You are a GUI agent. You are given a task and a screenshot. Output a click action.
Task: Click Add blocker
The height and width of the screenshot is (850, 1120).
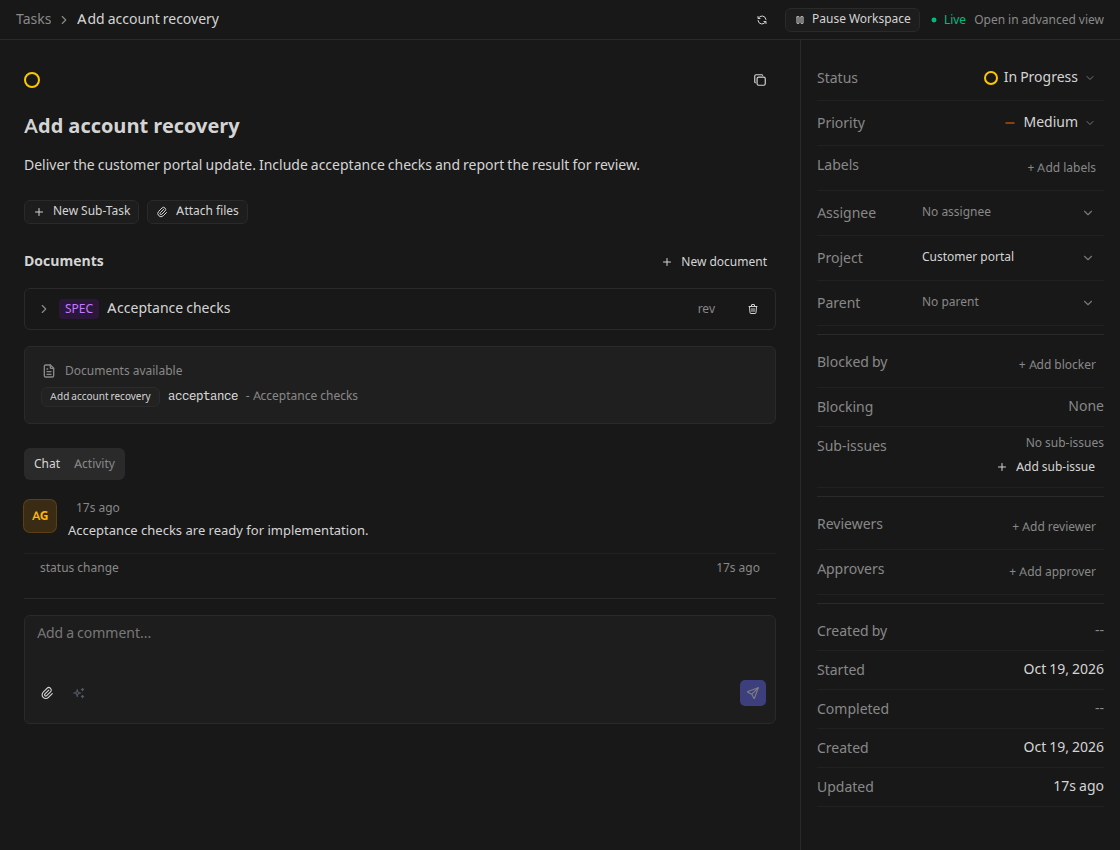pyautogui.click(x=1057, y=365)
